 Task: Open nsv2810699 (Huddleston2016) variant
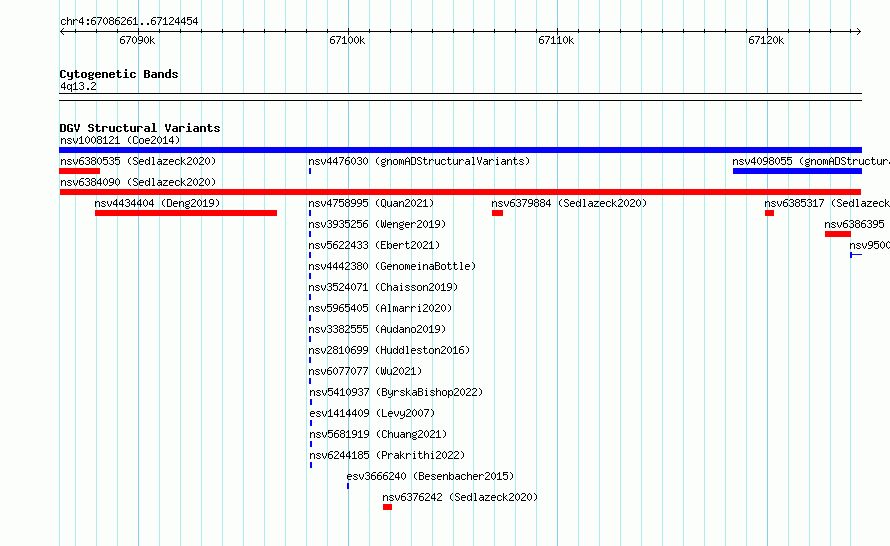(x=389, y=350)
